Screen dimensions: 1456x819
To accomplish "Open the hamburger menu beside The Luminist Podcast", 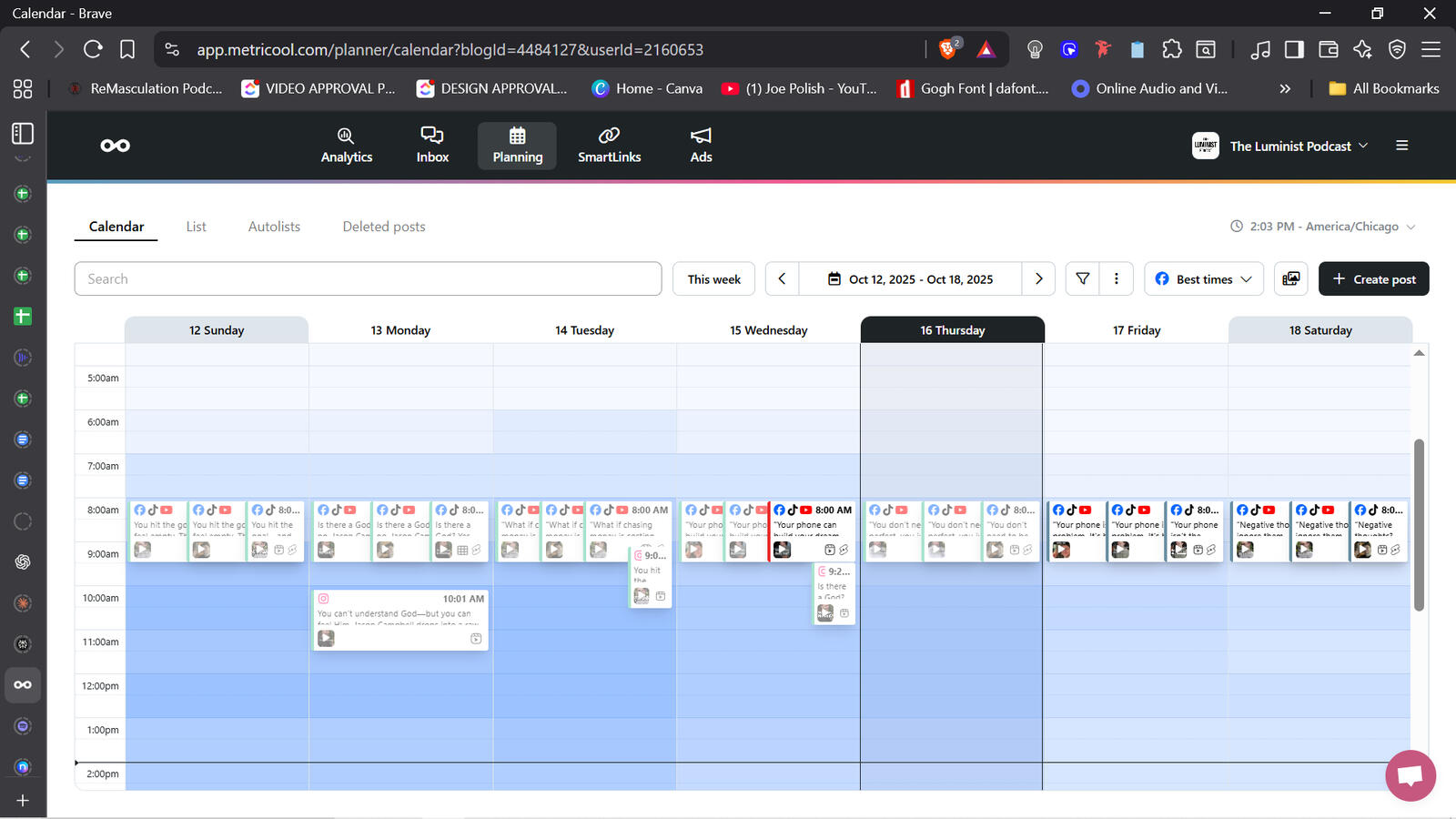I will [1401, 146].
